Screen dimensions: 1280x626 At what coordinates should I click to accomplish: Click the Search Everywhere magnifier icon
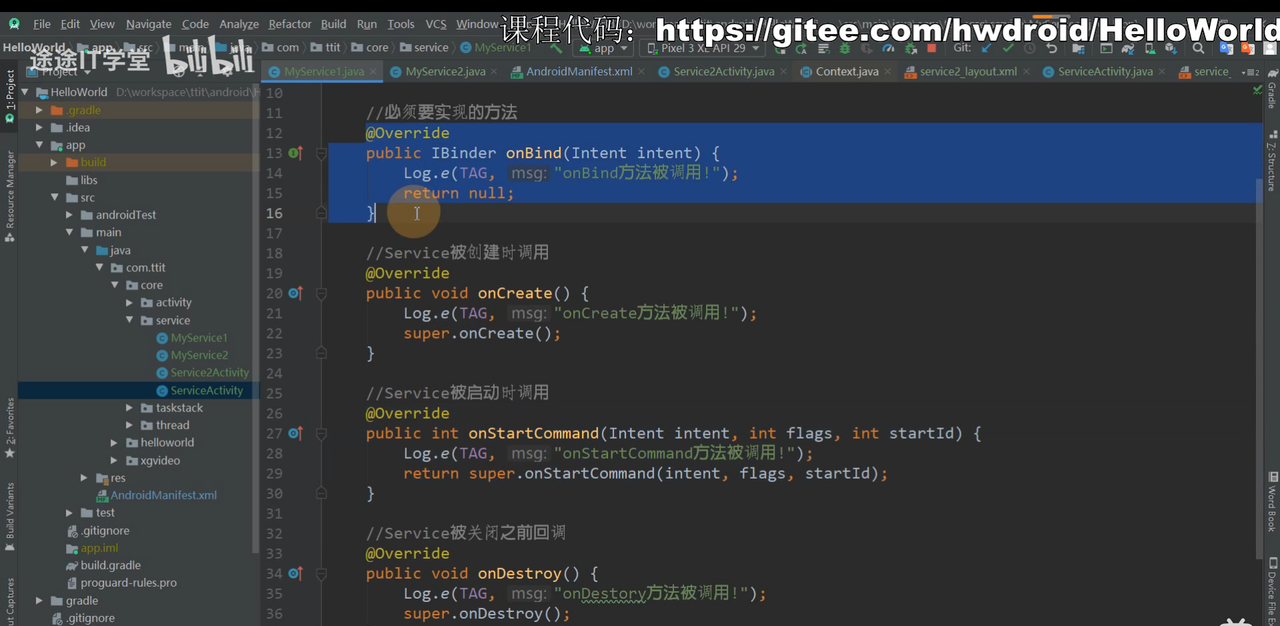click(x=1198, y=47)
